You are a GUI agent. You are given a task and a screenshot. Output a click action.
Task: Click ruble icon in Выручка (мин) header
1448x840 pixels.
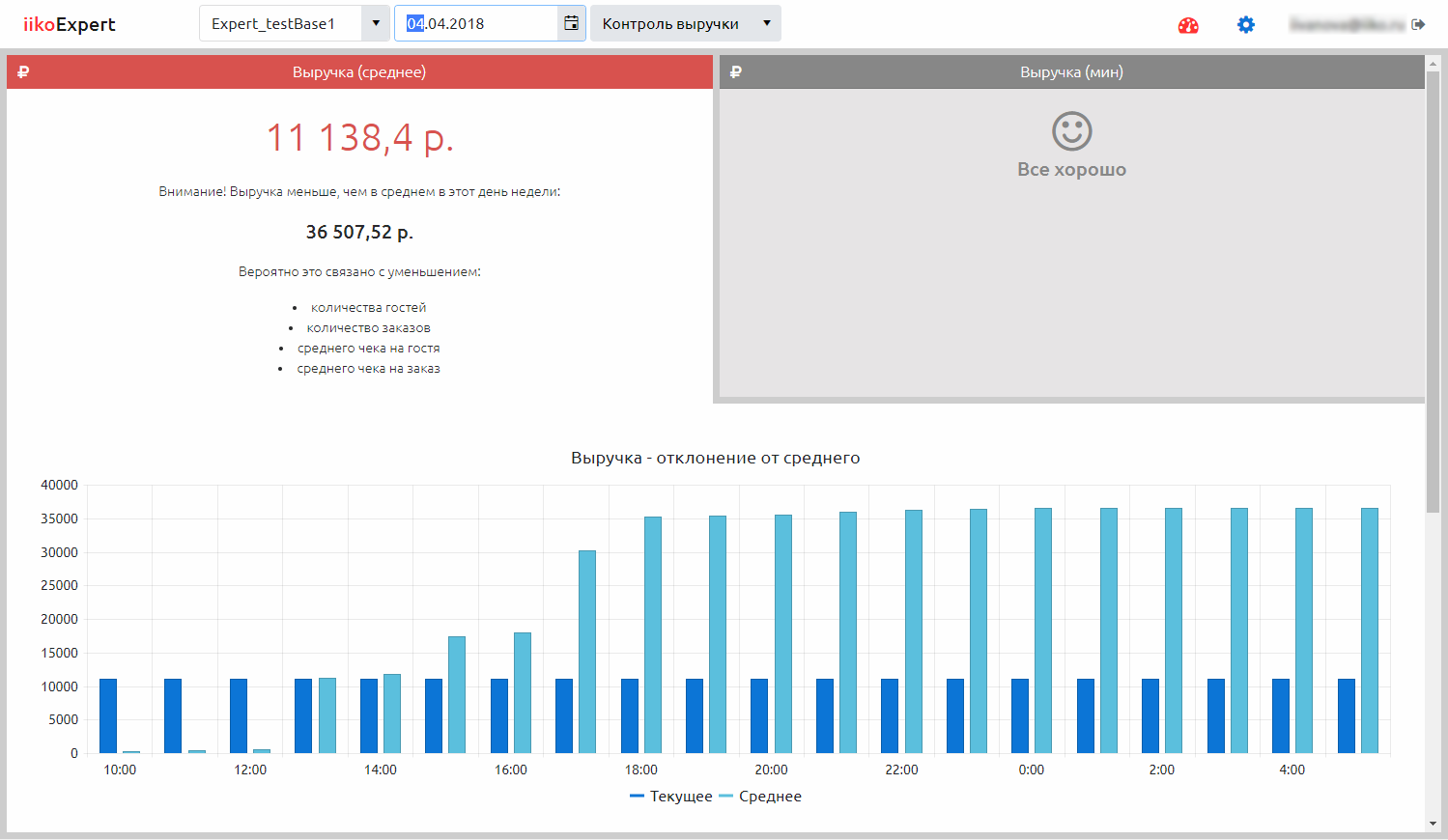(736, 72)
